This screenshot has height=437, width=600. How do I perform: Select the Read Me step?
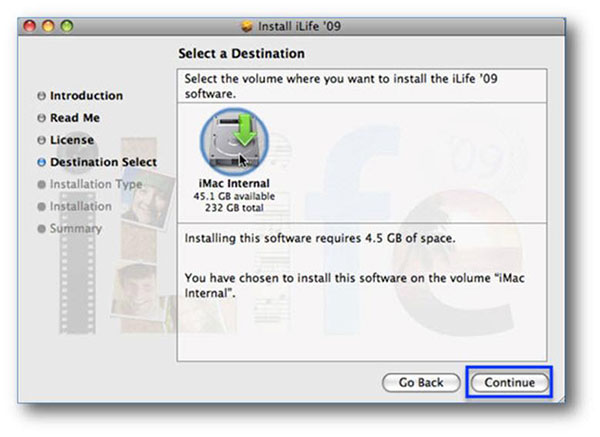(x=75, y=118)
